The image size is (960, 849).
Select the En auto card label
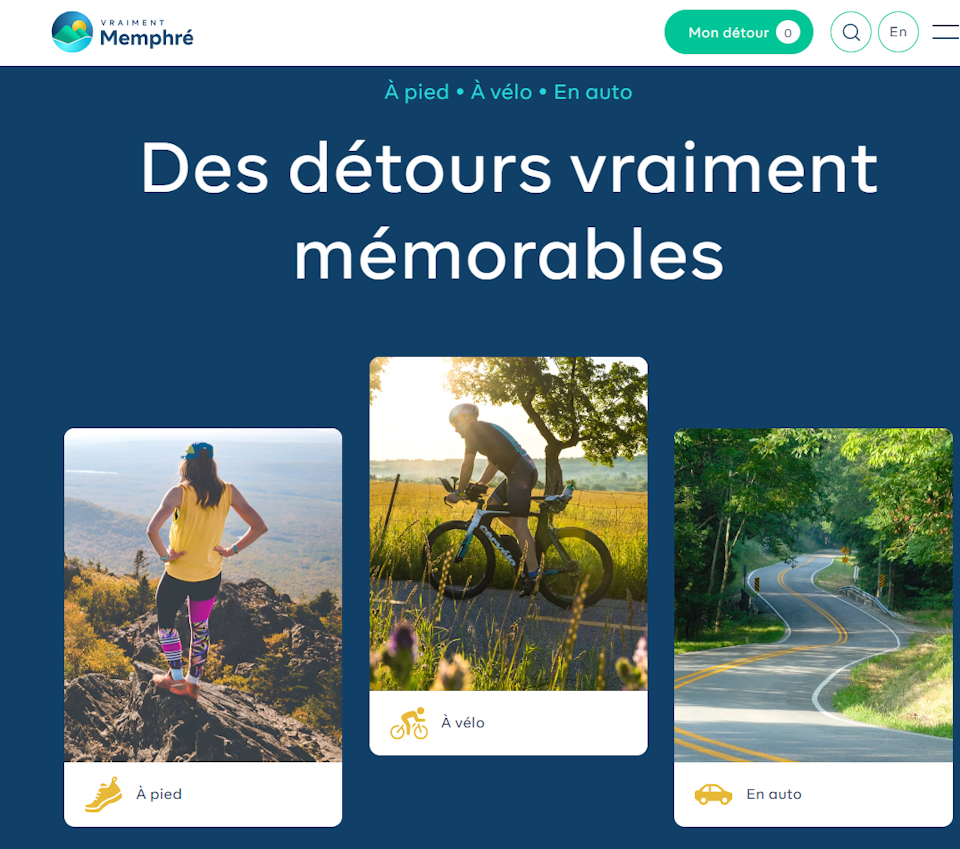774,794
